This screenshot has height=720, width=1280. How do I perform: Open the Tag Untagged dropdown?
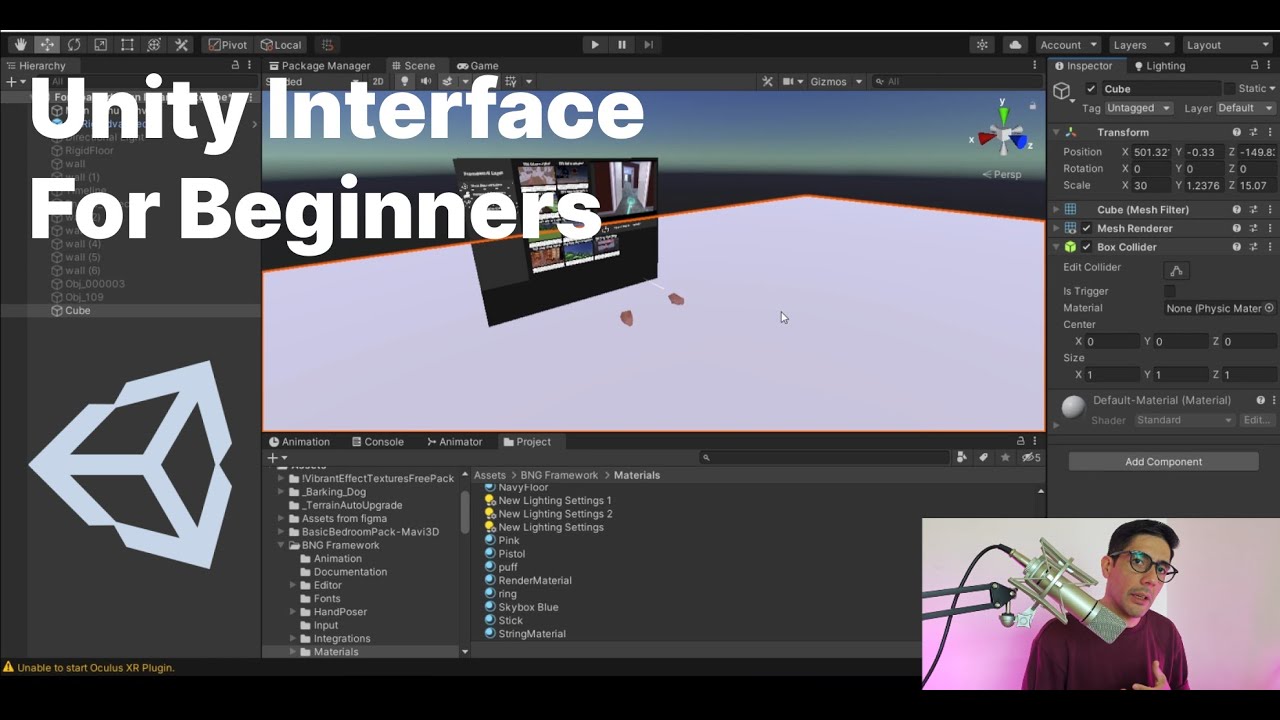[x=1140, y=108]
